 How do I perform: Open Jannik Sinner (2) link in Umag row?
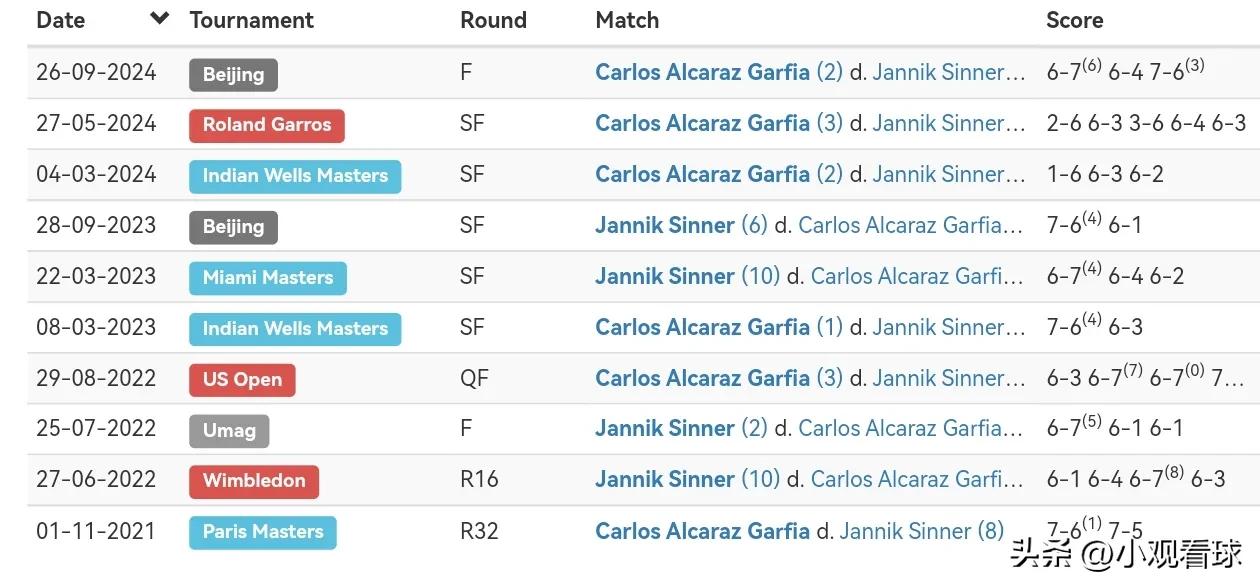(x=681, y=428)
